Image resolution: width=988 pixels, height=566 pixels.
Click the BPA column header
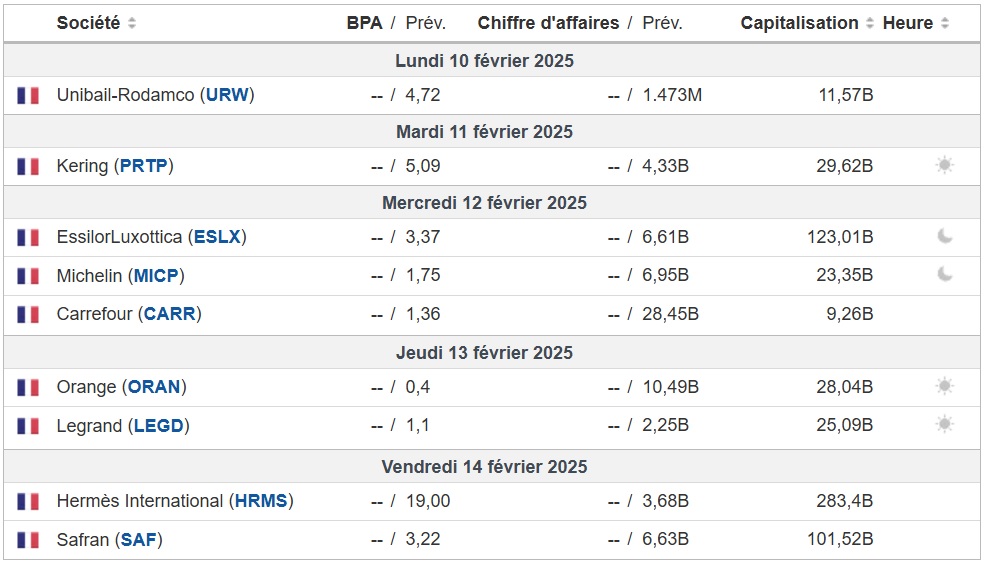click(364, 23)
